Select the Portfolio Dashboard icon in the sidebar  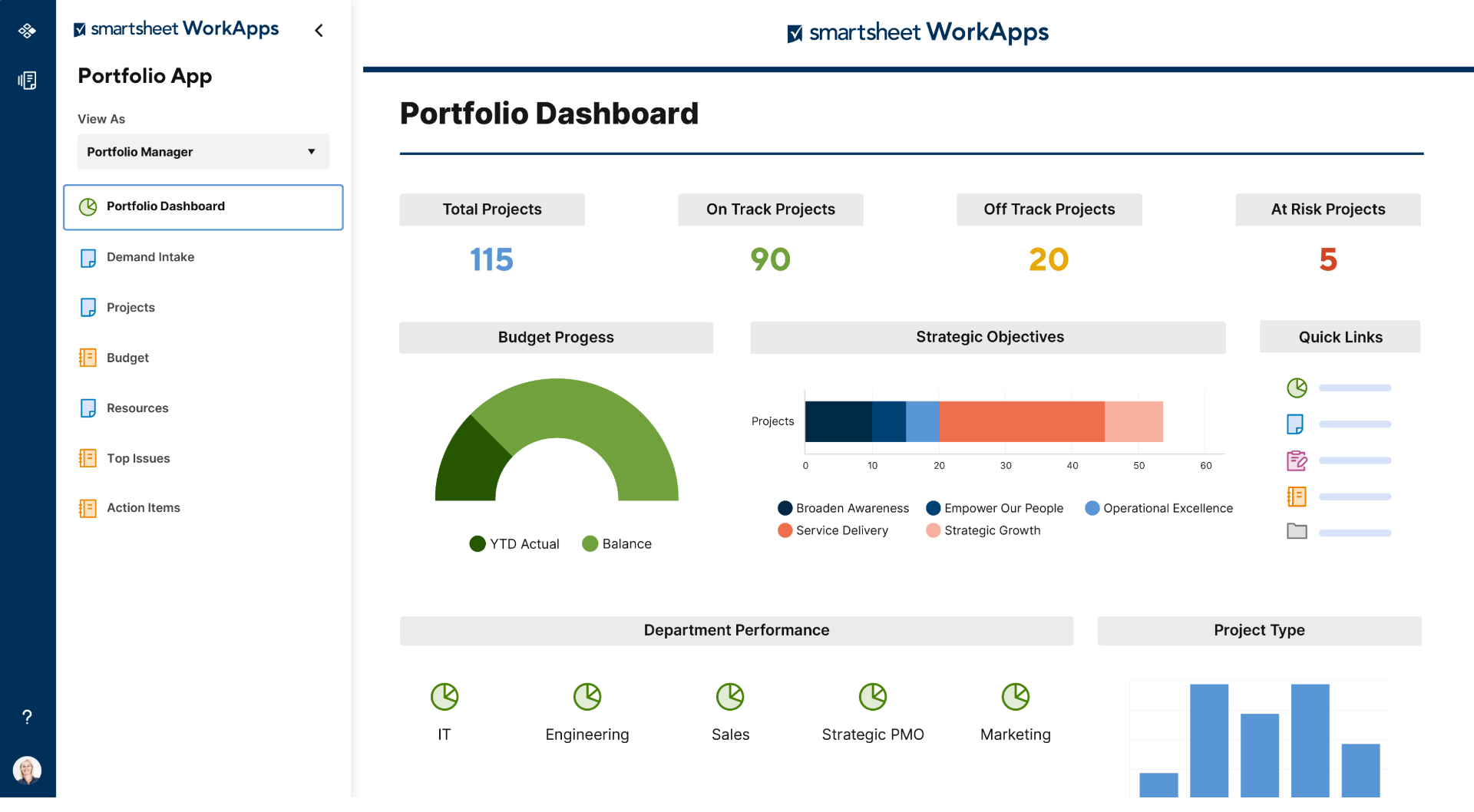tap(88, 206)
